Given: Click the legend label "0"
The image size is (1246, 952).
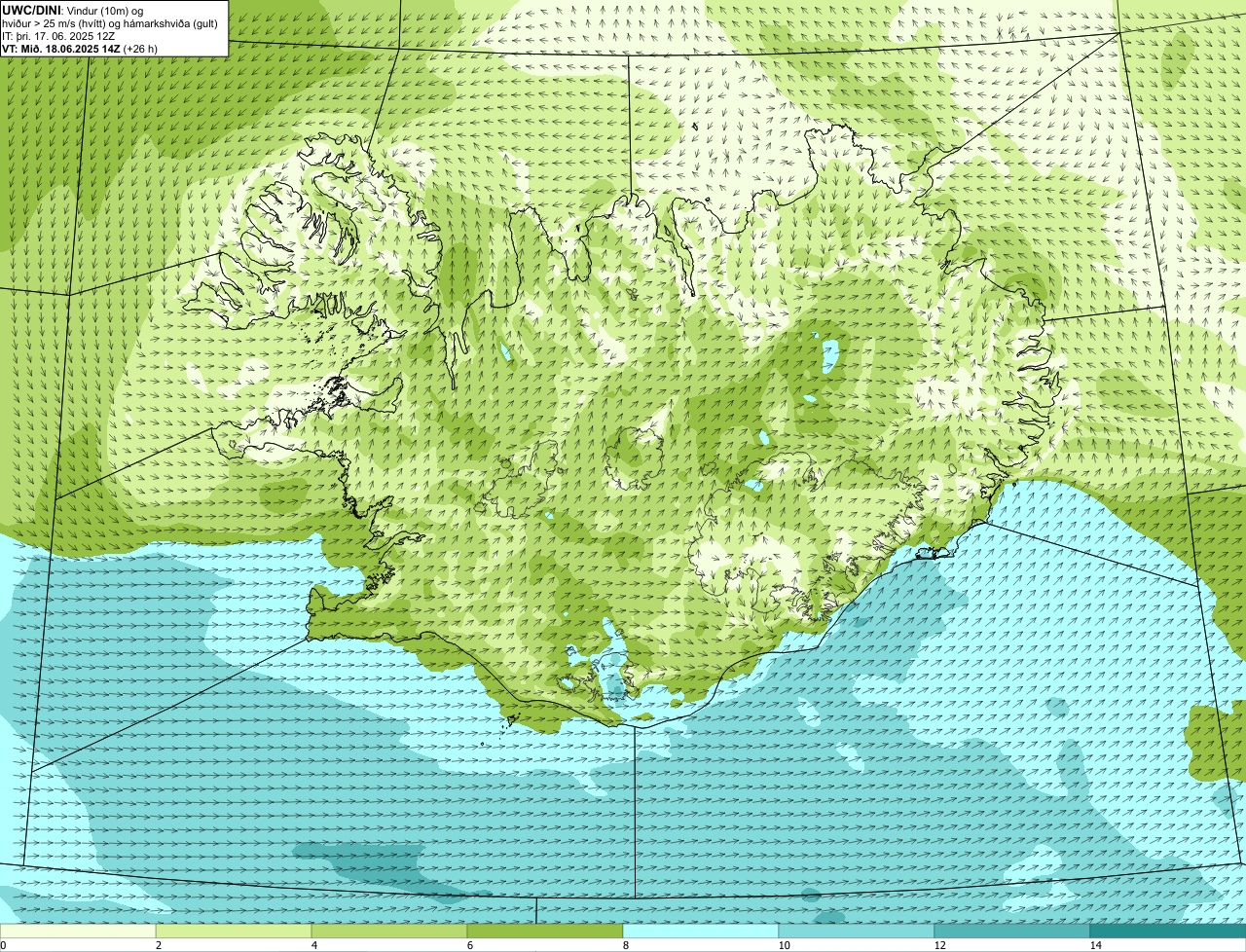Looking at the screenshot, I should [3, 945].
